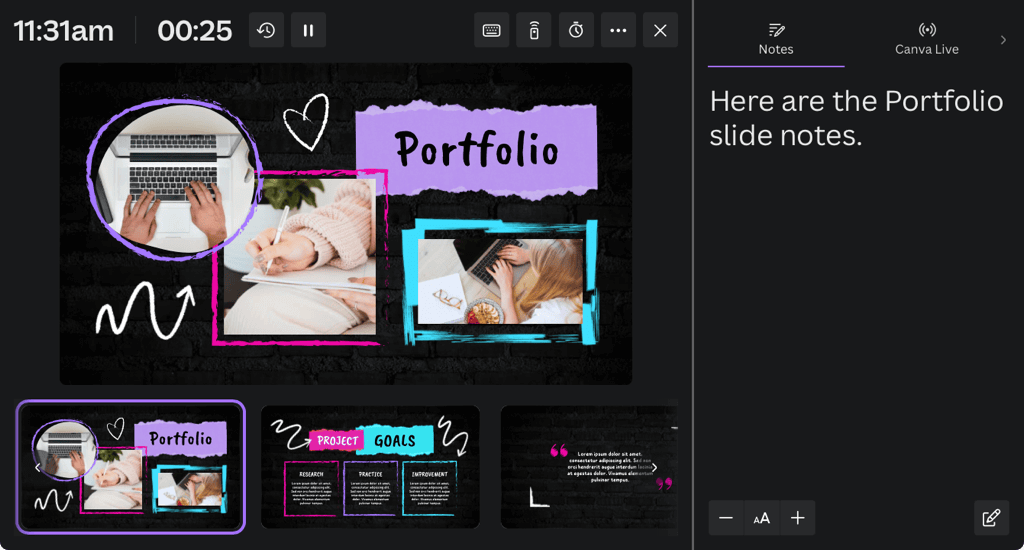The height and width of the screenshot is (550, 1024).
Task: Switch to the Notes tab
Action: (776, 39)
